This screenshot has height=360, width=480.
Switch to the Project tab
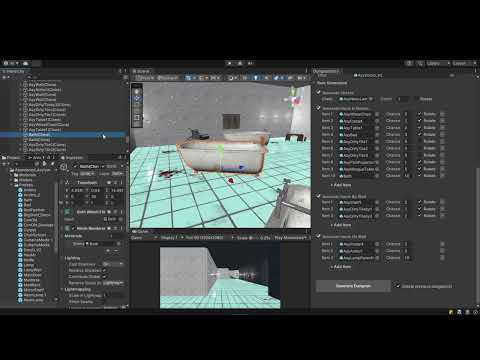pyautogui.click(x=12, y=158)
